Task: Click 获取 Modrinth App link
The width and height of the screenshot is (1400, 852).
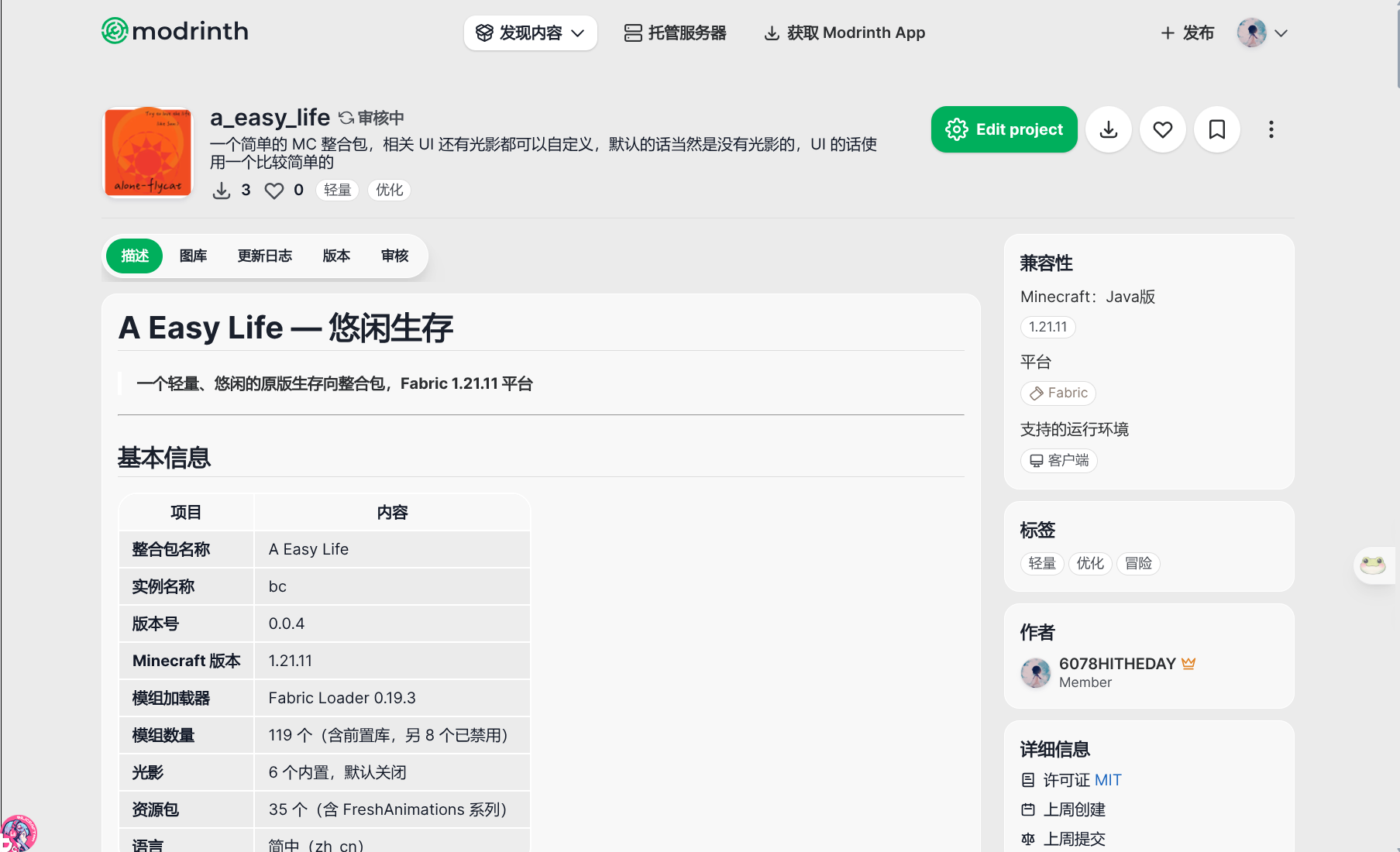Action: (844, 33)
